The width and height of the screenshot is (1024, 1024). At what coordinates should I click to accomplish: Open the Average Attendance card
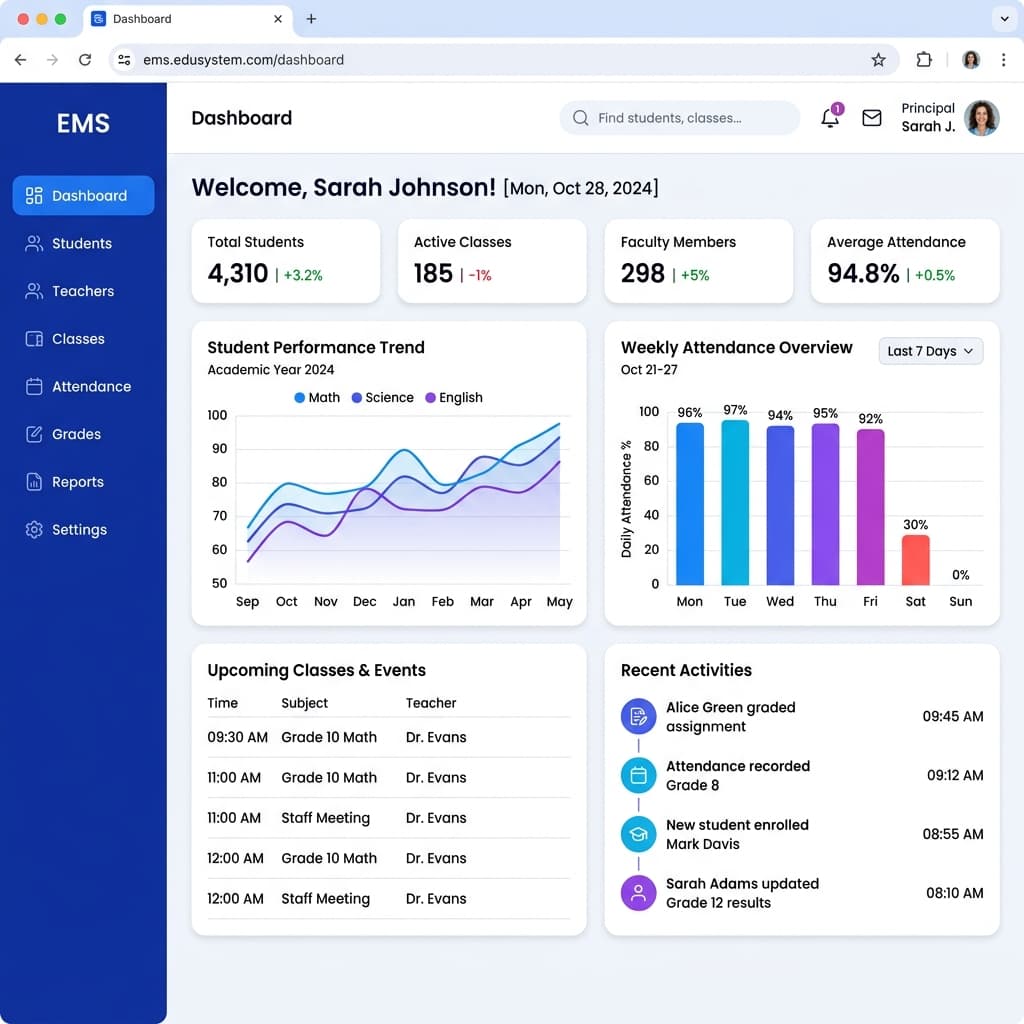pos(904,261)
